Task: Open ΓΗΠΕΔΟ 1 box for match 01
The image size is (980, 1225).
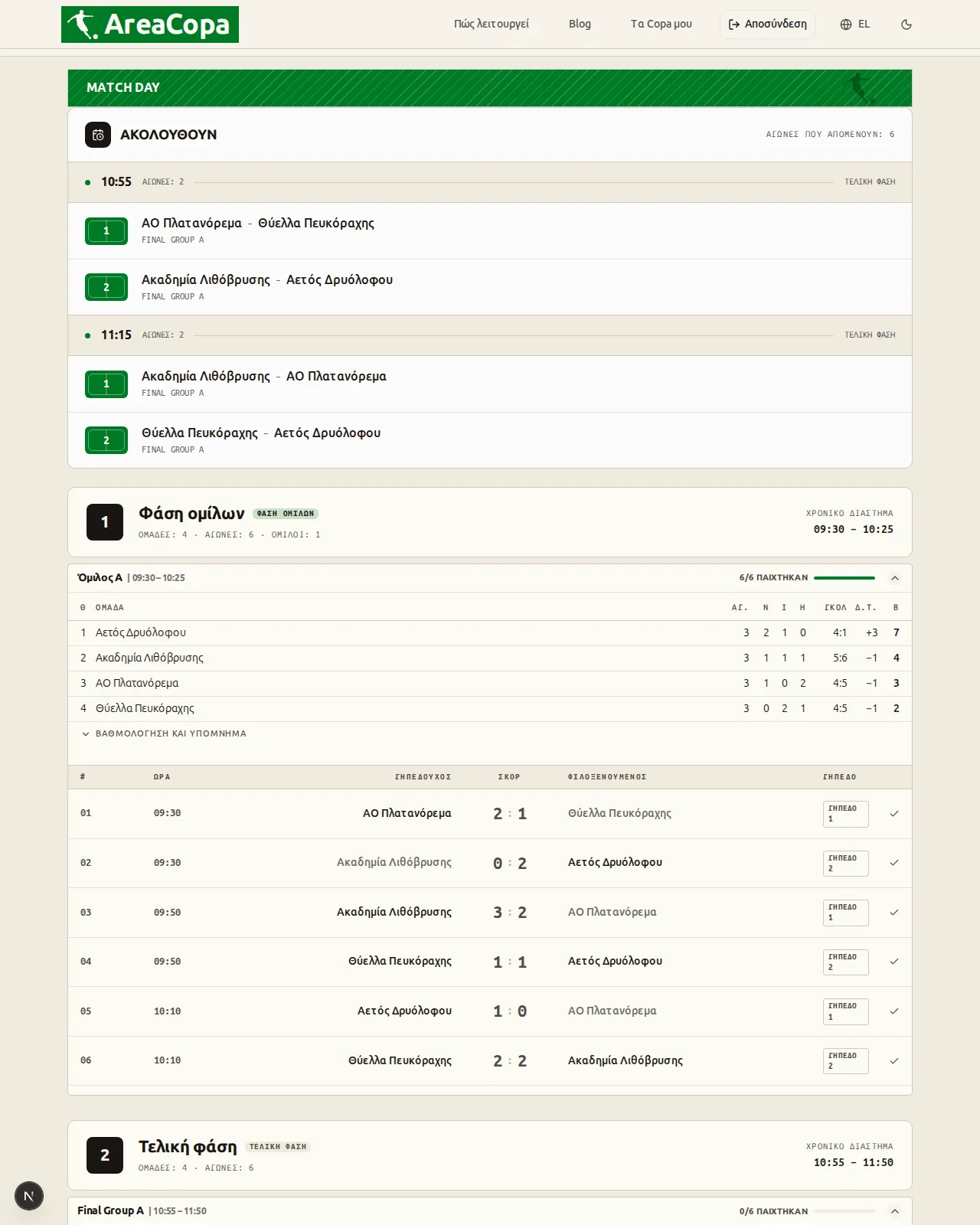Action: point(846,814)
